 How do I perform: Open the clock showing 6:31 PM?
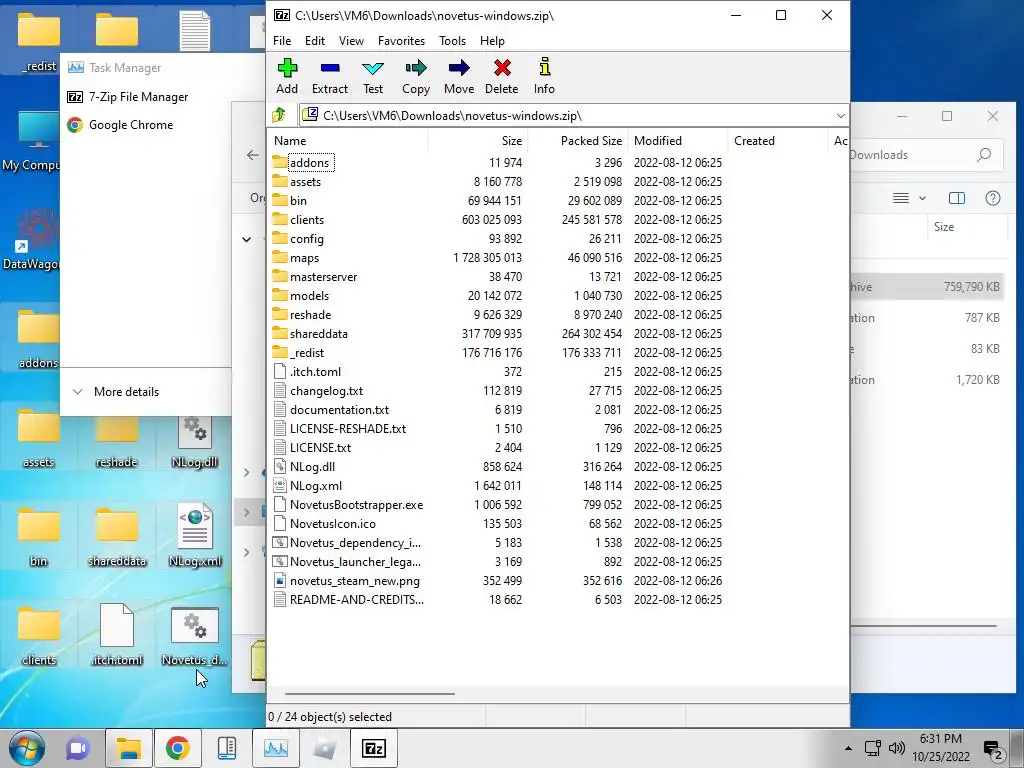tap(940, 748)
